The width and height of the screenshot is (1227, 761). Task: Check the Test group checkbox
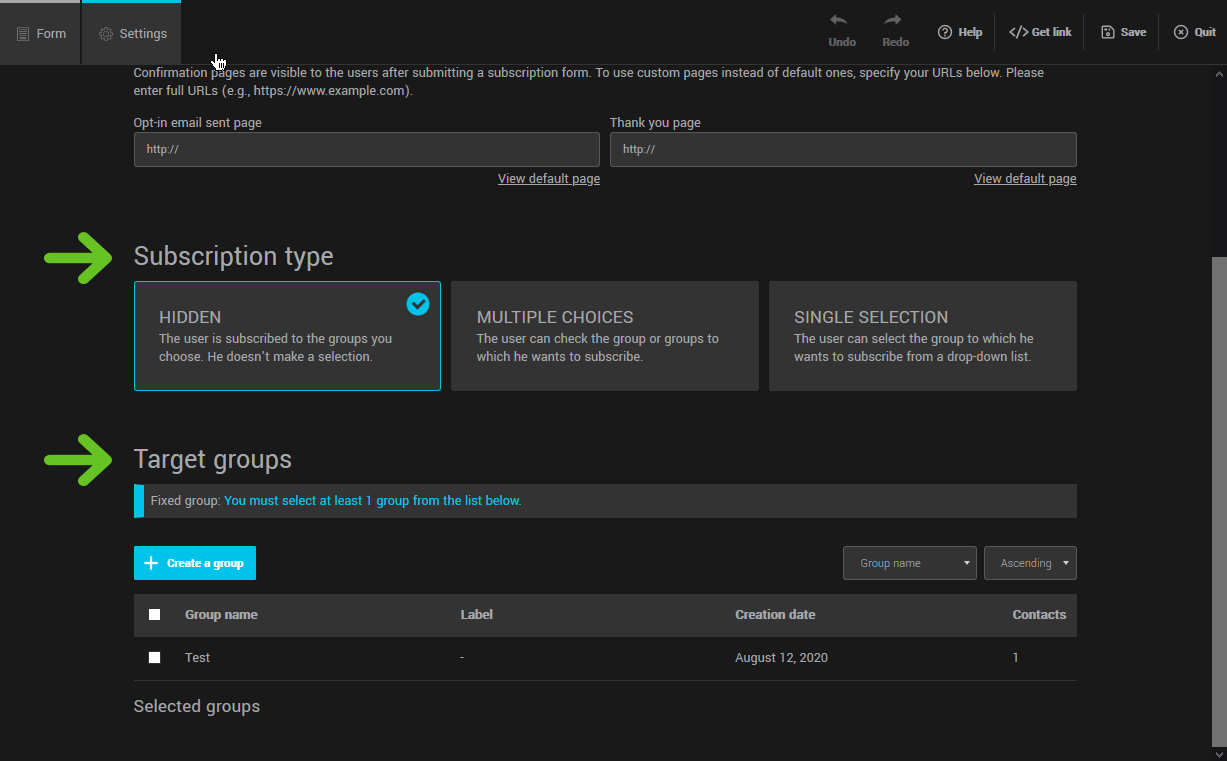154,658
